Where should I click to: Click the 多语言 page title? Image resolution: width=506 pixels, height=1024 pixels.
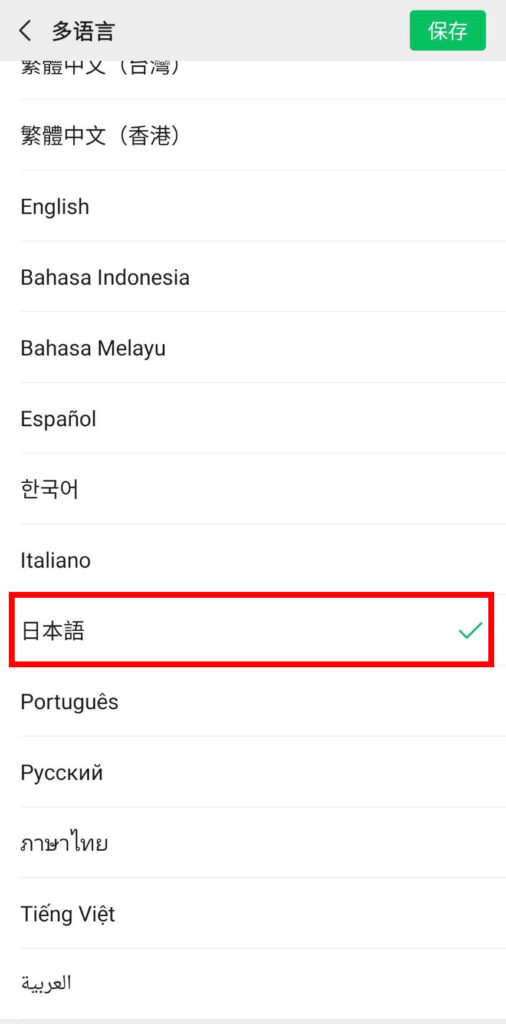(x=83, y=31)
